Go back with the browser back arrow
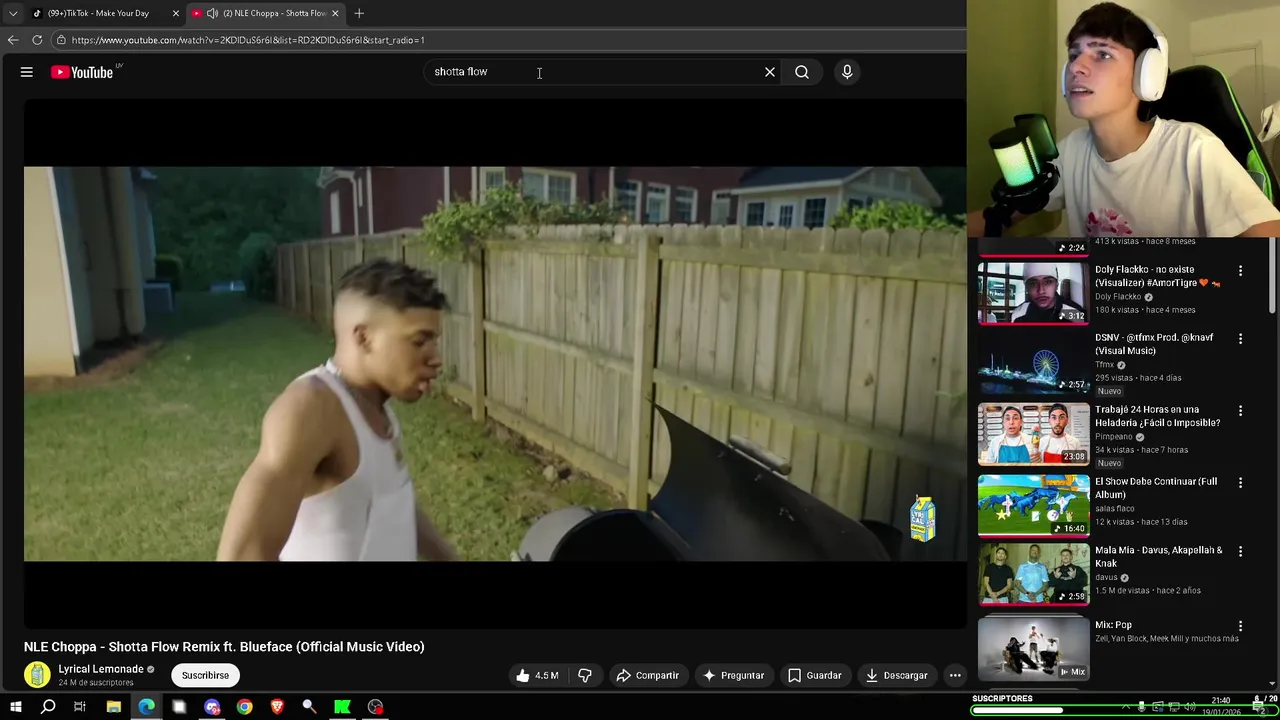The image size is (1280, 720). 13,40
